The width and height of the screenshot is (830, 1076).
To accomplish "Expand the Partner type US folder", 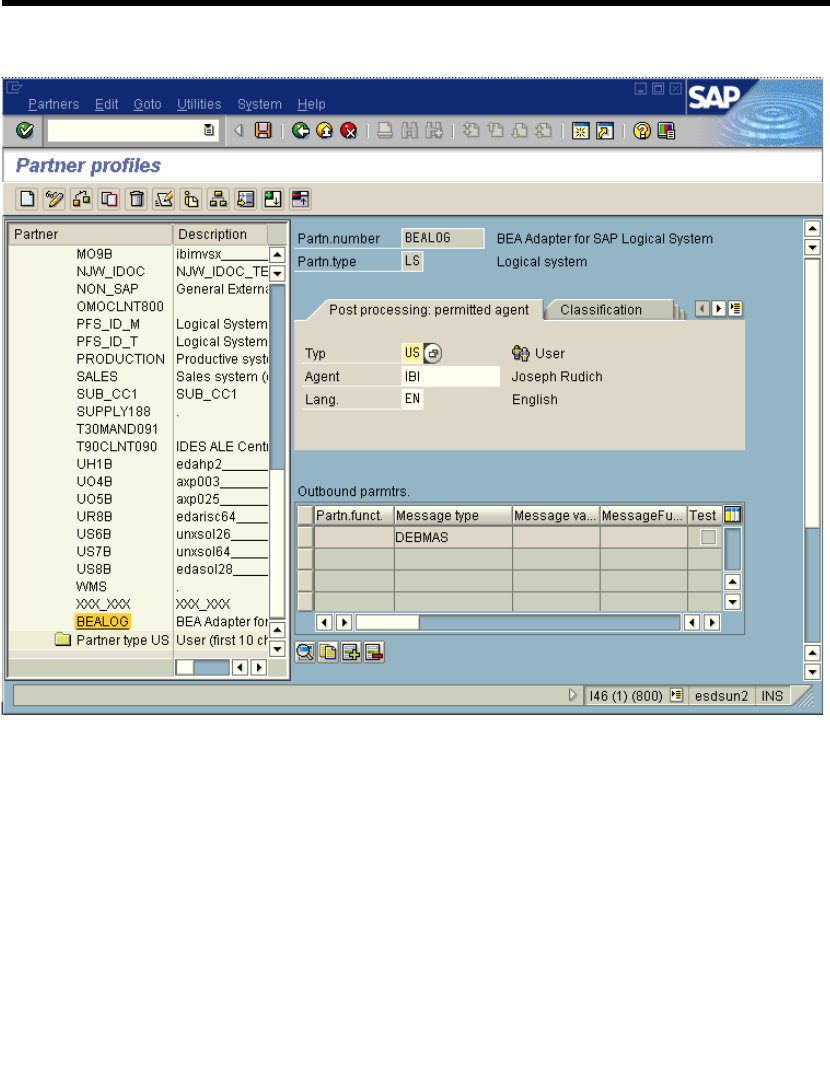I will (63, 640).
